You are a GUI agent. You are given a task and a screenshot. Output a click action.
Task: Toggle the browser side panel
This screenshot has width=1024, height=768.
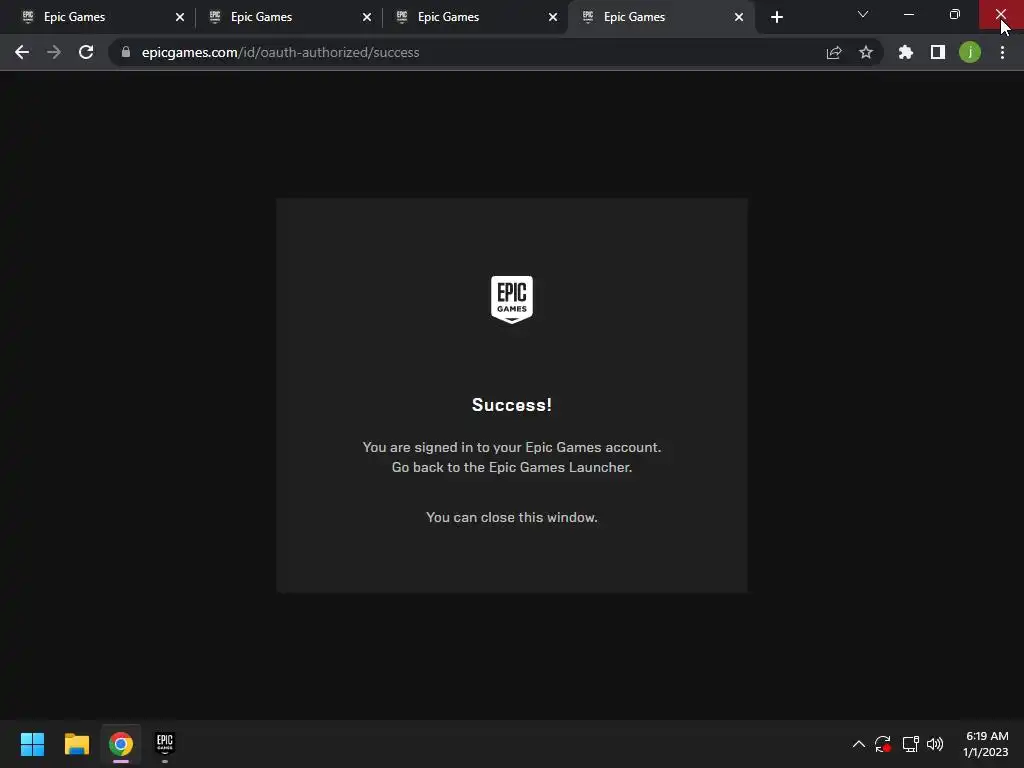tap(938, 52)
